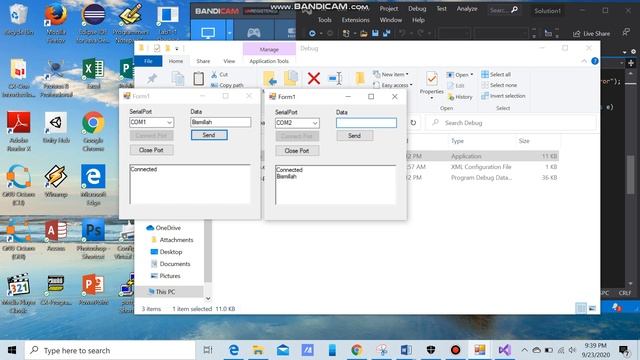Click Live Share in Visual Studio

pos(591,33)
